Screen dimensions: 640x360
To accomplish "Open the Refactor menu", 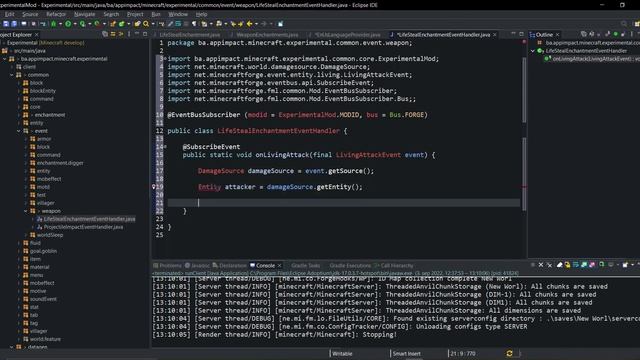I will click(x=56, y=14).
